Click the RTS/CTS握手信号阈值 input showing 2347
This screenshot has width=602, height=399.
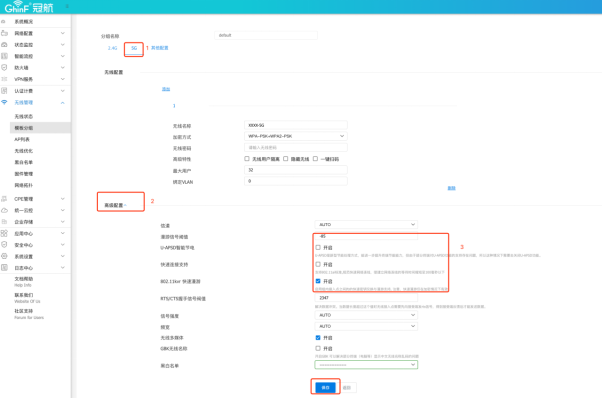pyautogui.click(x=366, y=298)
